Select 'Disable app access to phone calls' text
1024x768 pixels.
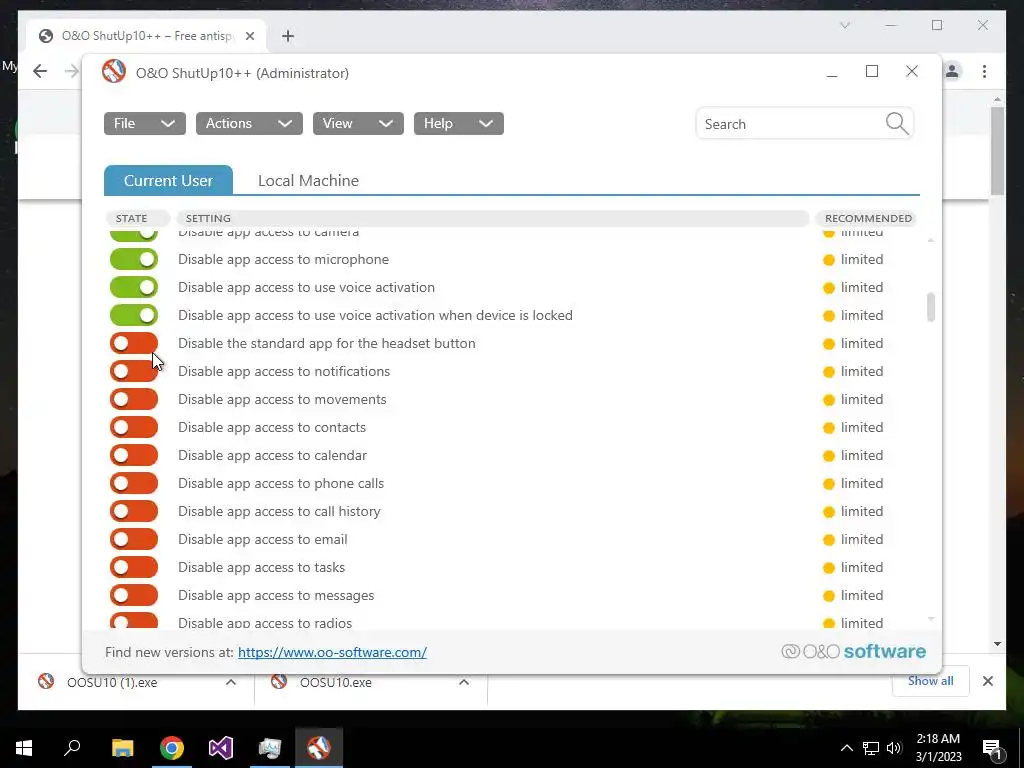click(x=281, y=483)
